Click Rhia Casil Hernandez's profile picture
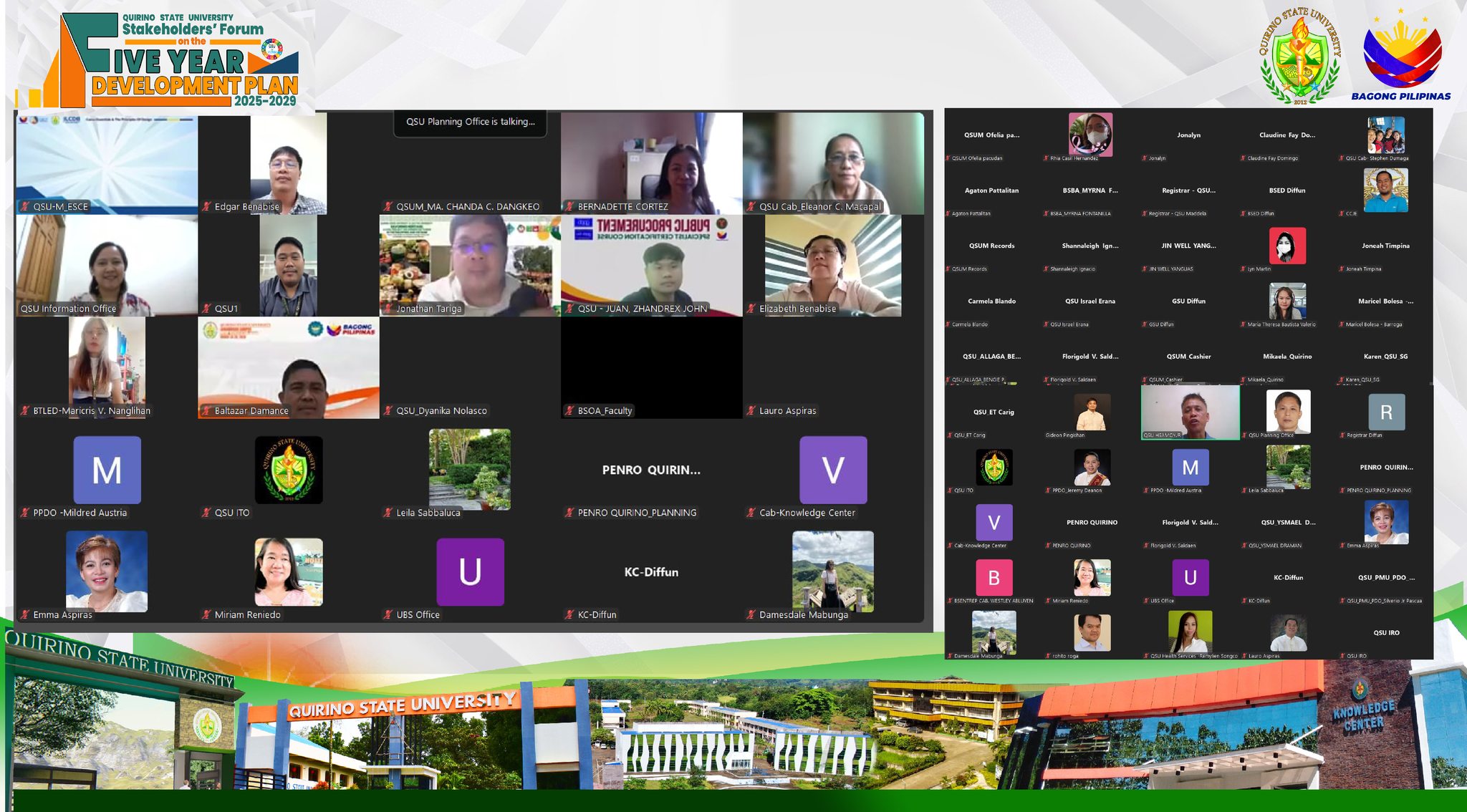The height and width of the screenshot is (812, 1467). [x=1090, y=134]
